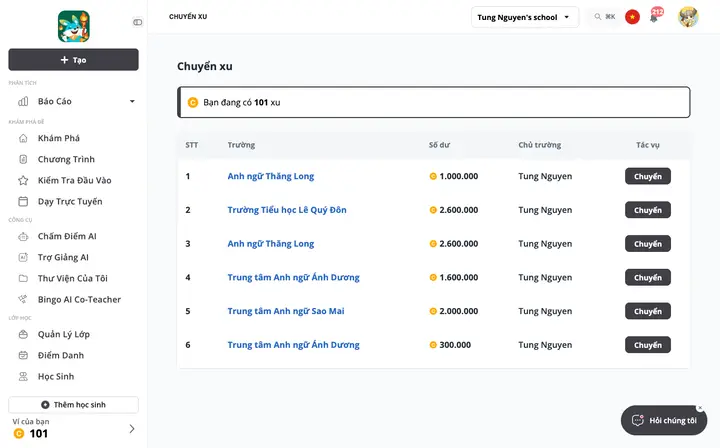Image resolution: width=720 pixels, height=448 pixels.
Task: Click chat bubble icon in help widget
Action: [x=638, y=420]
